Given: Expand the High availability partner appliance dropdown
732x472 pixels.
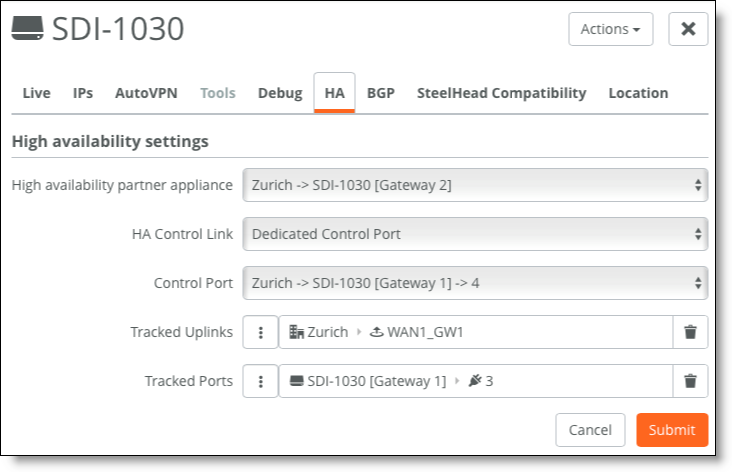Looking at the screenshot, I should (475, 185).
